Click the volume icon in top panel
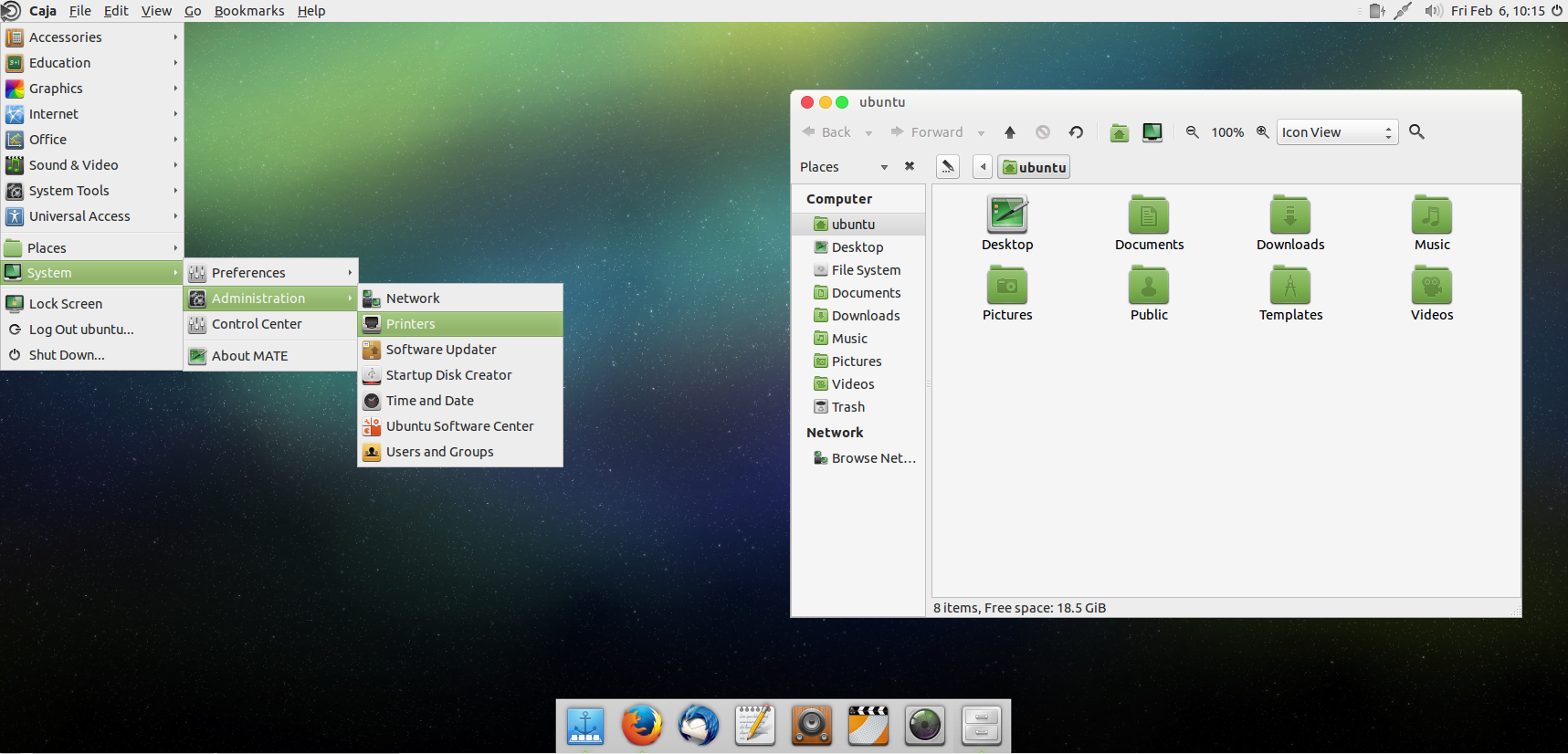 [x=1434, y=11]
